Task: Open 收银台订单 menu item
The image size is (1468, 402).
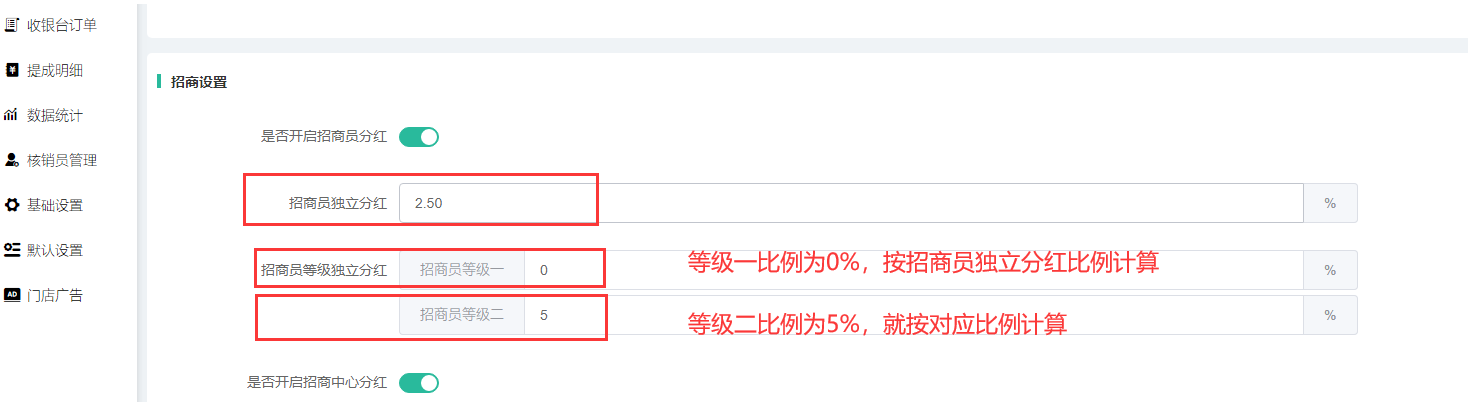Action: point(62,25)
